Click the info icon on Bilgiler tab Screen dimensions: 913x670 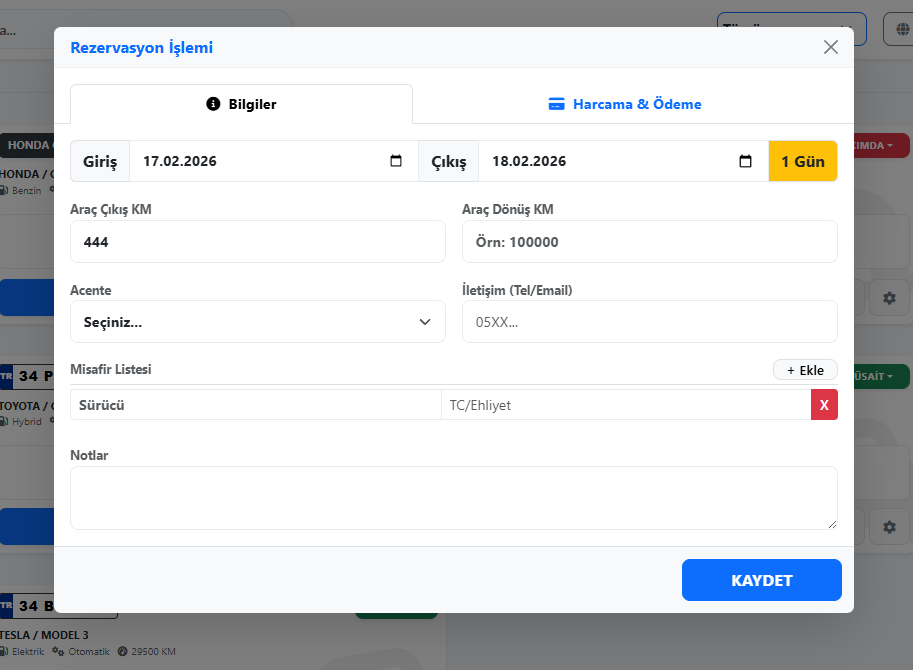pos(213,104)
